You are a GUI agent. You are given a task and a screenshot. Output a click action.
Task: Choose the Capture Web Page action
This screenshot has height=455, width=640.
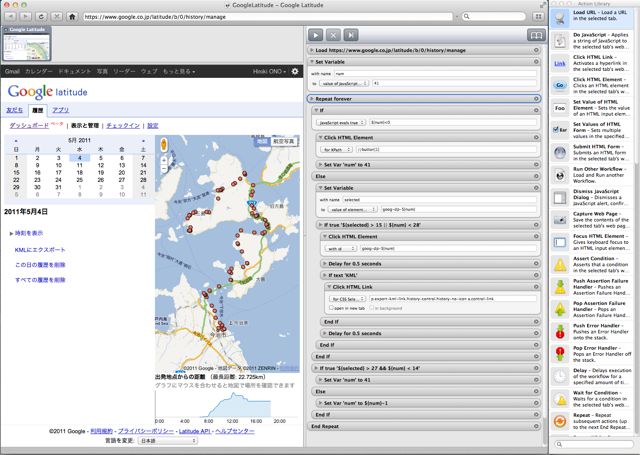coord(593,220)
